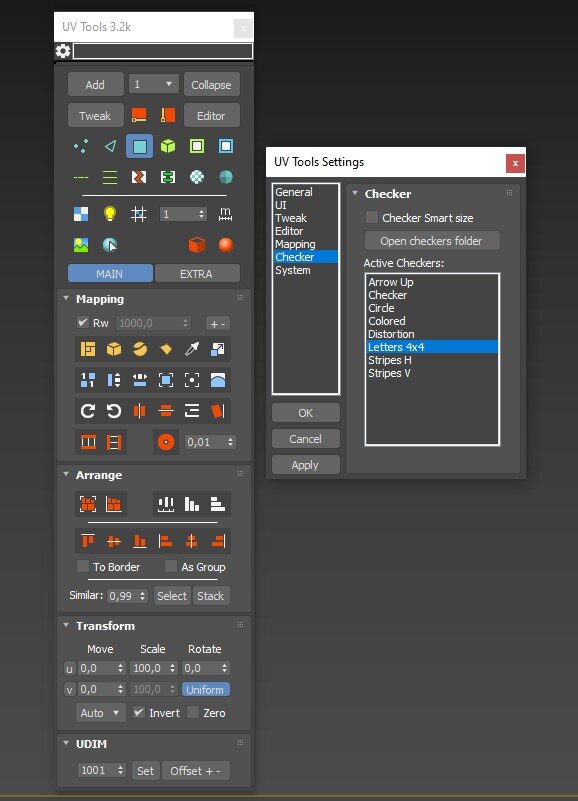Screen dimensions: 578x801
Task: Rotate UV clockwise arrow icon
Action: [x=88, y=411]
